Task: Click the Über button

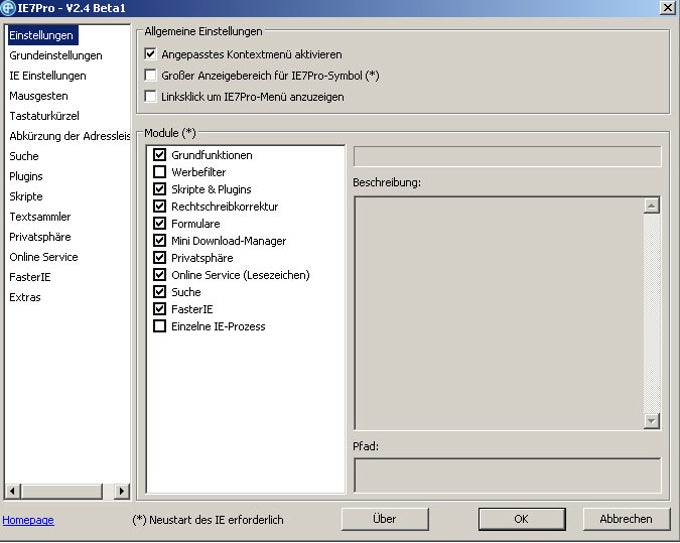Action: tap(385, 519)
